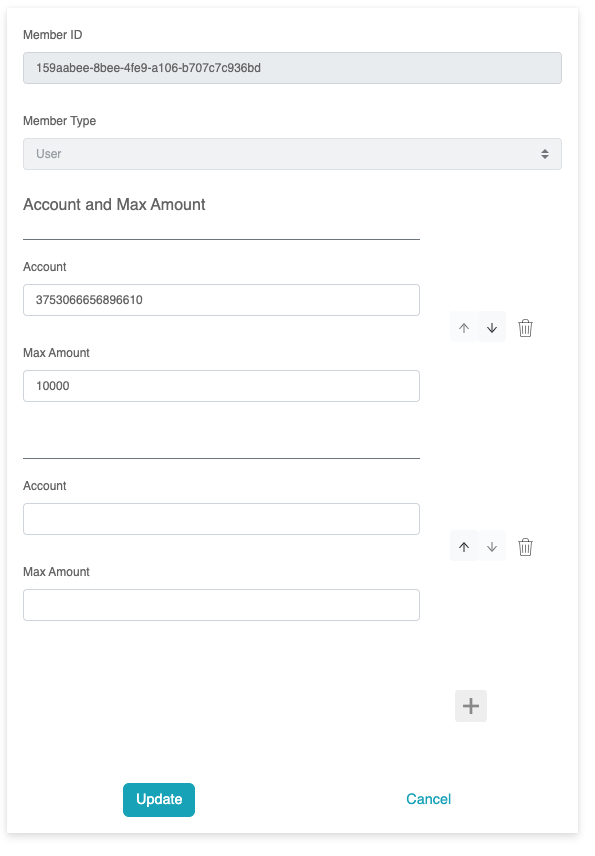The height and width of the screenshot is (856, 595).
Task: Click the Account and Max Amount heading
Action: tap(114, 205)
